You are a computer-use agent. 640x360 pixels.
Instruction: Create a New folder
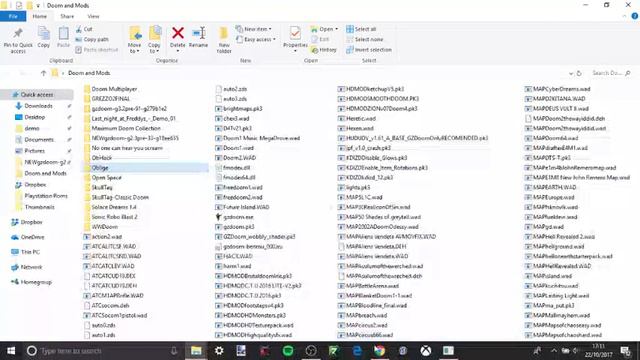click(224, 40)
